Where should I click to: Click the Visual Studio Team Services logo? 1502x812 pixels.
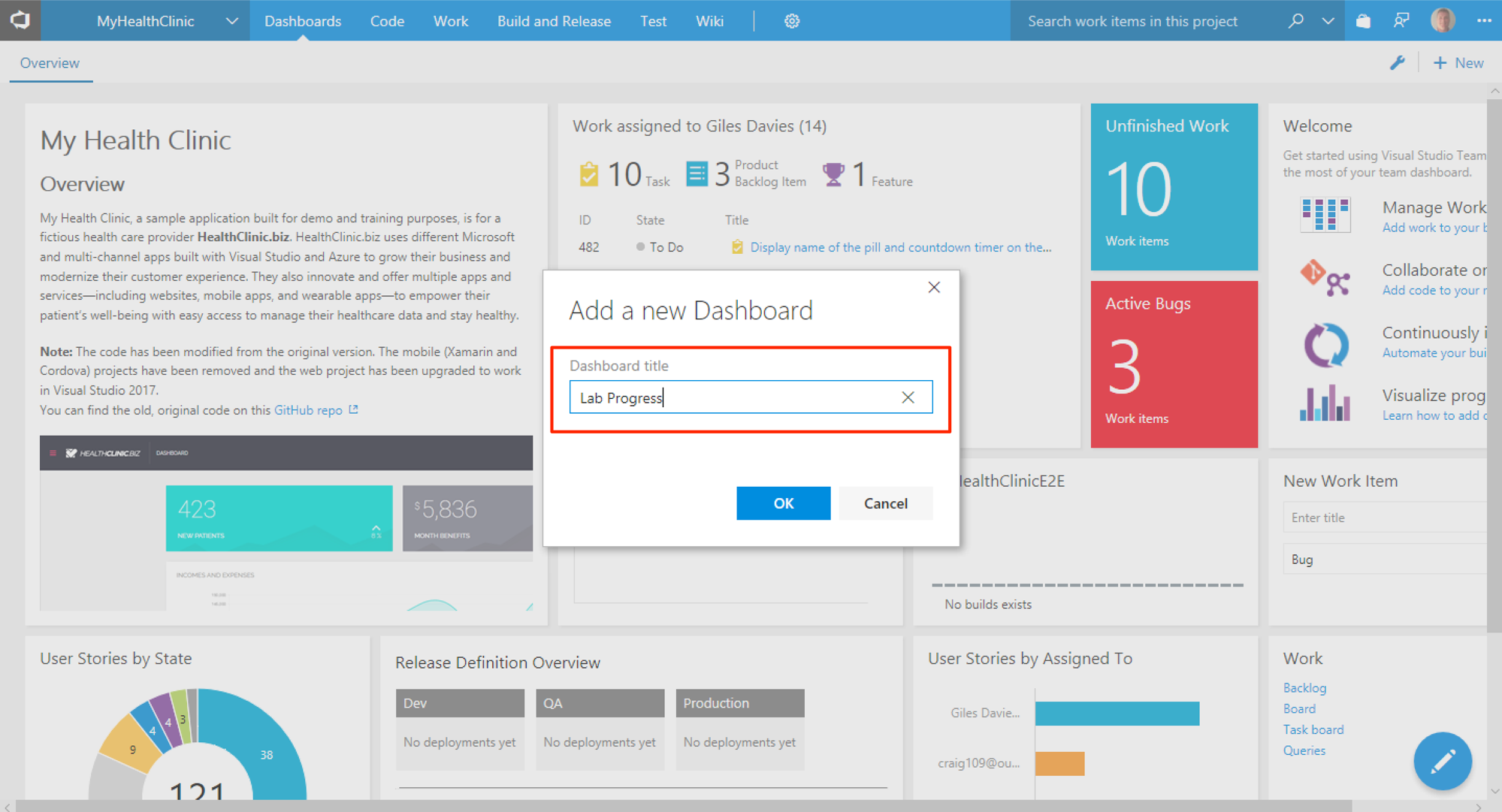coord(20,20)
